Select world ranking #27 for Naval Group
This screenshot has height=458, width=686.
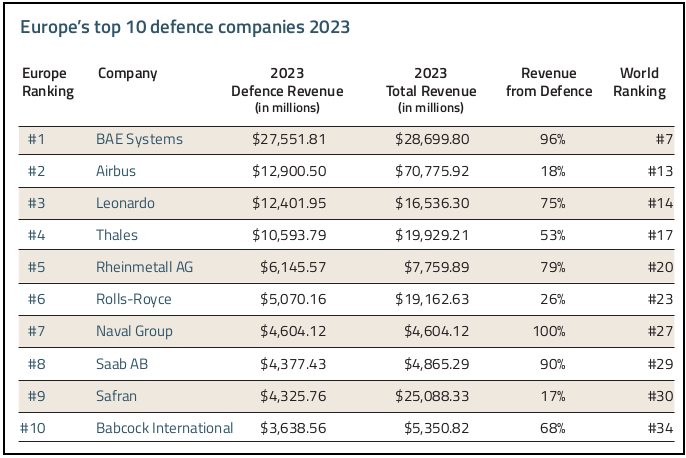point(661,332)
